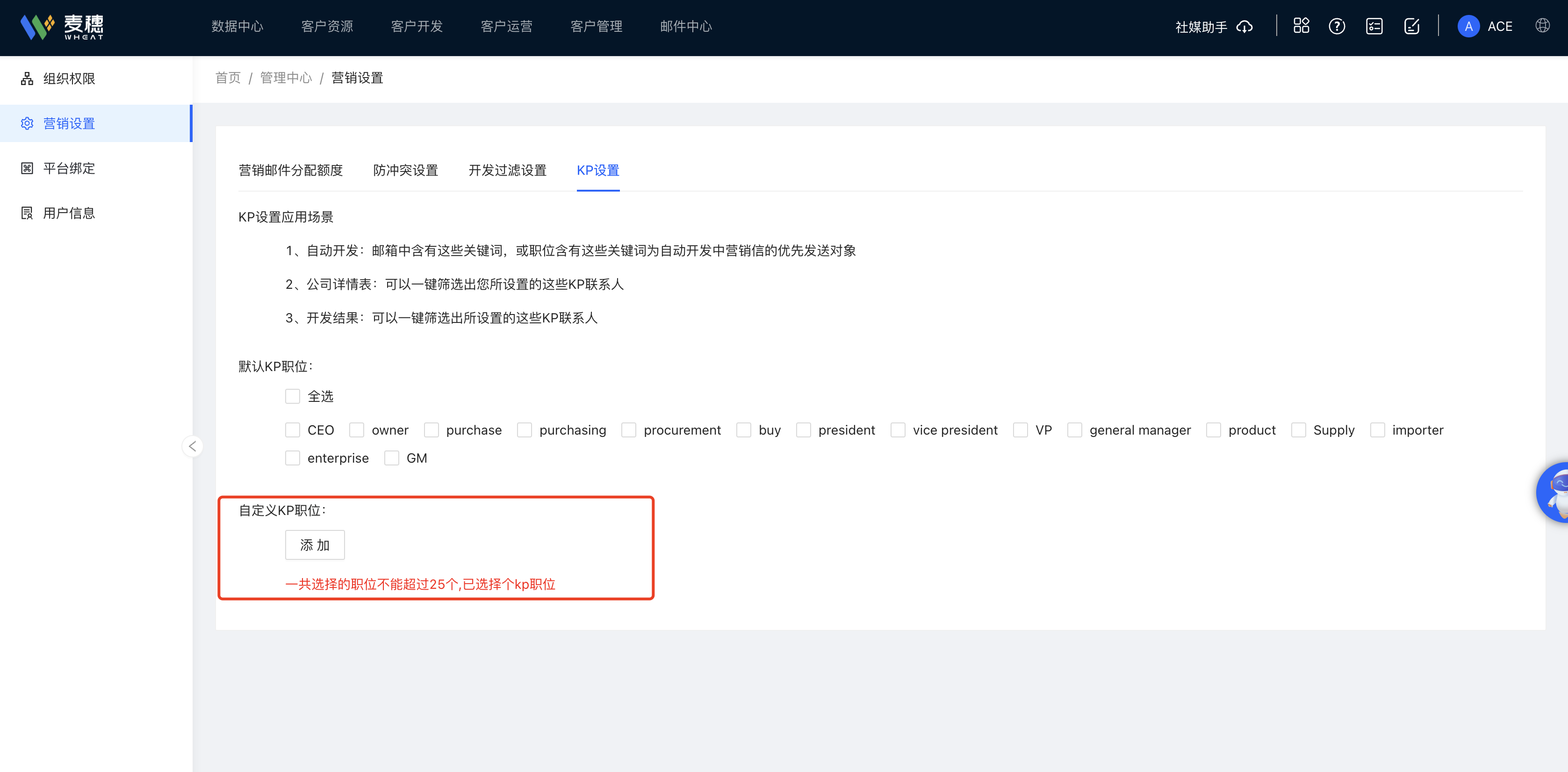
Task: Click the KP设置应用场景 heading
Action: (286, 217)
